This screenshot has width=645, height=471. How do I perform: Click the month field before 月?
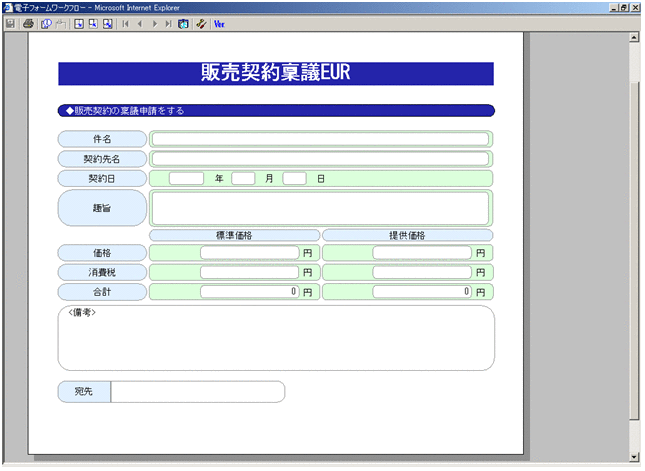pos(244,179)
